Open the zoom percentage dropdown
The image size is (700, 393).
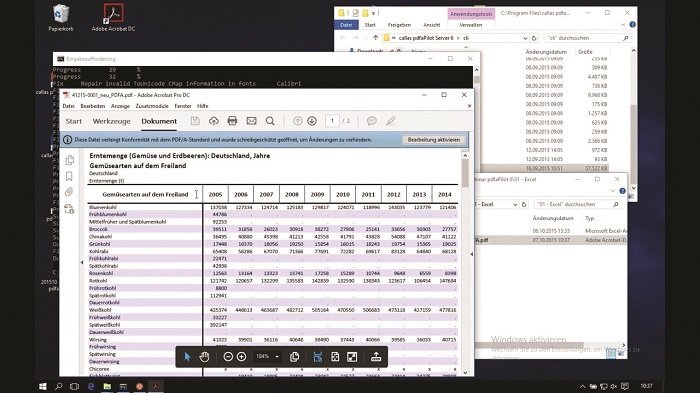277,357
